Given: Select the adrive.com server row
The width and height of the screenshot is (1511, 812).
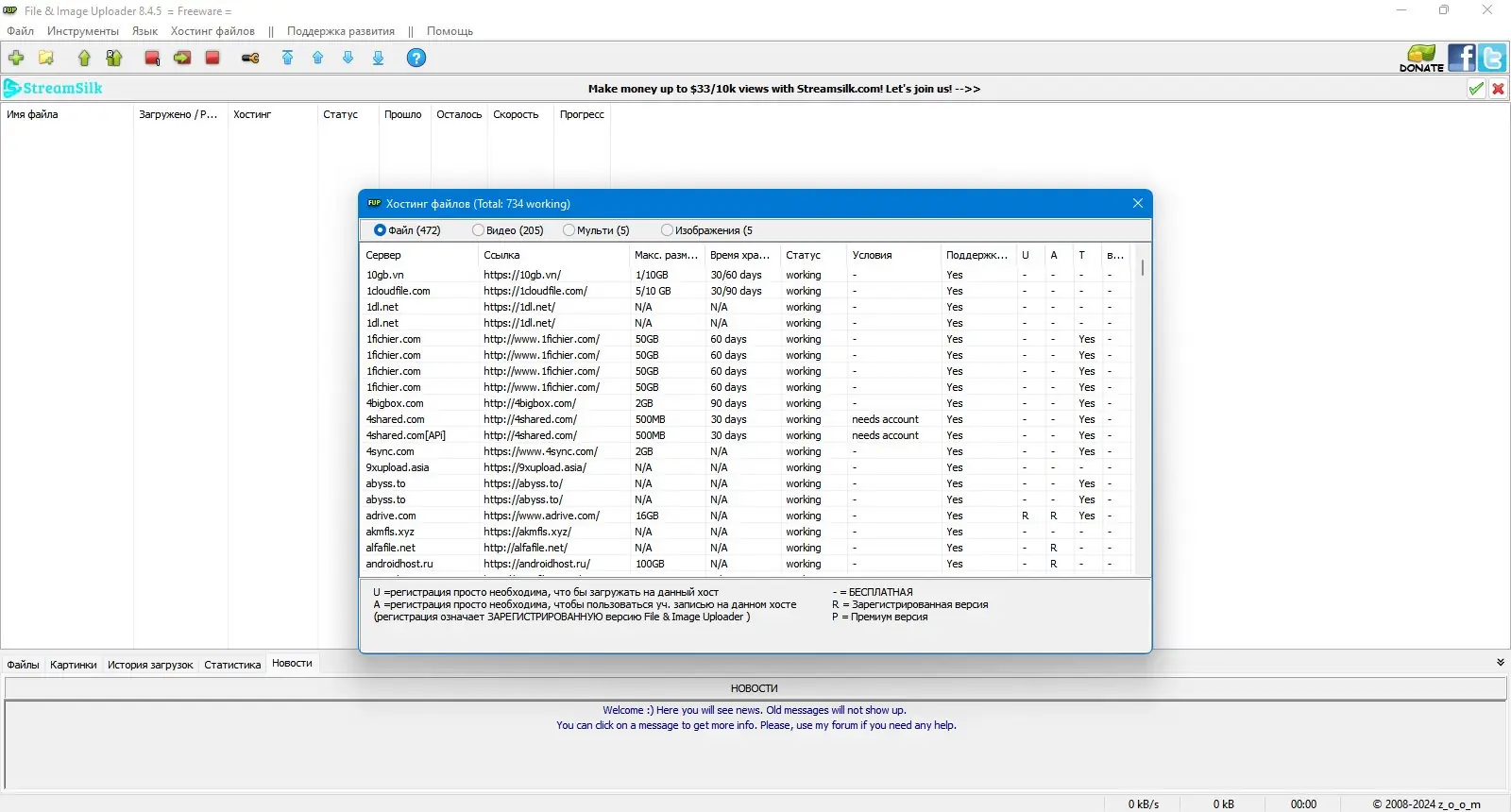Looking at the screenshot, I should tap(746, 516).
